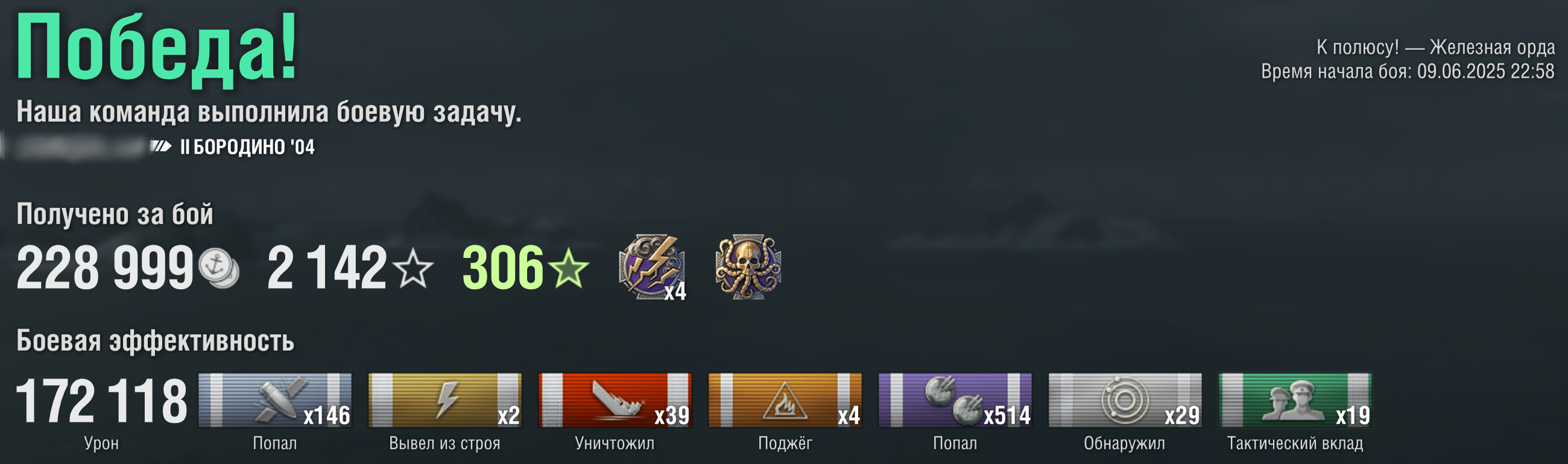1568x464 pixels.
Task: Click the lightning bolt achievement badge x4
Action: point(652,267)
